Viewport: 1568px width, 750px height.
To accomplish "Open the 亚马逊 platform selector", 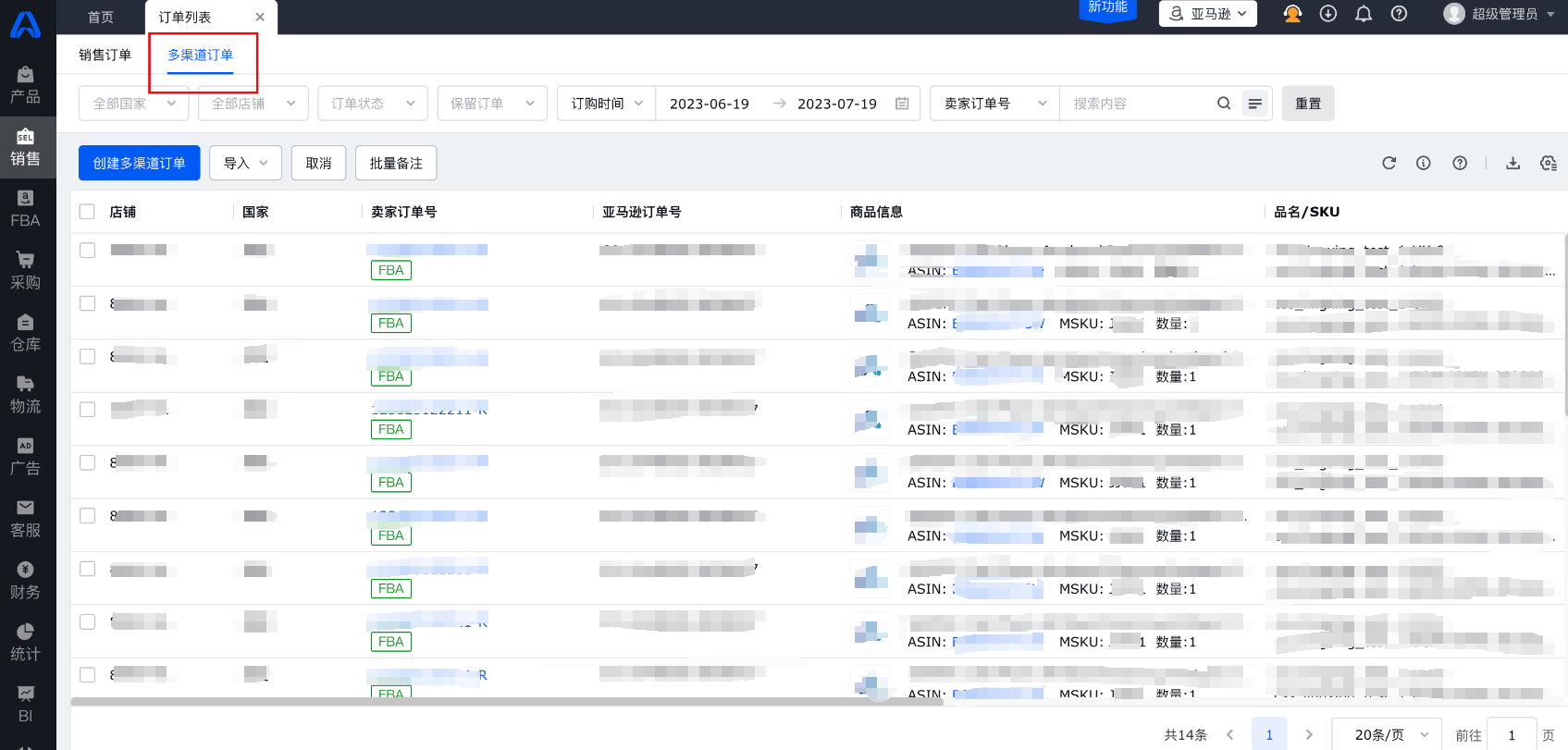I will point(1208,14).
